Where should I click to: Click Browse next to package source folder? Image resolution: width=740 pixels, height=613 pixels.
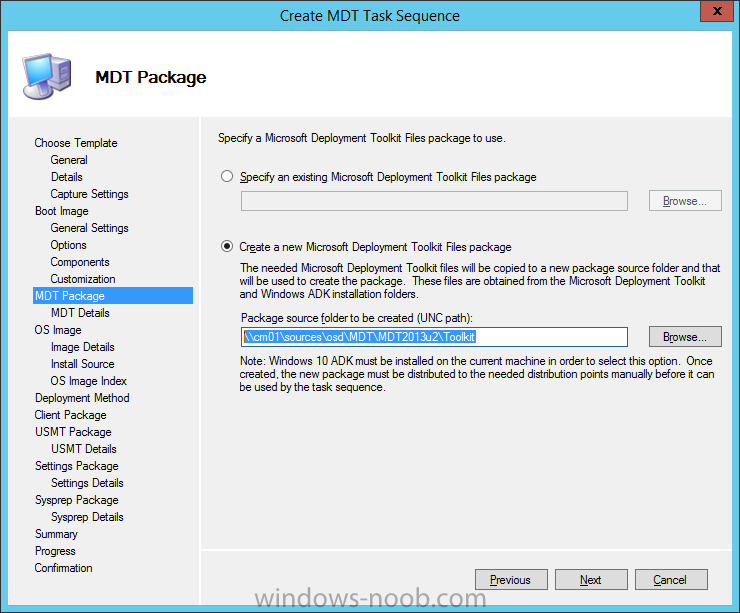tap(685, 336)
